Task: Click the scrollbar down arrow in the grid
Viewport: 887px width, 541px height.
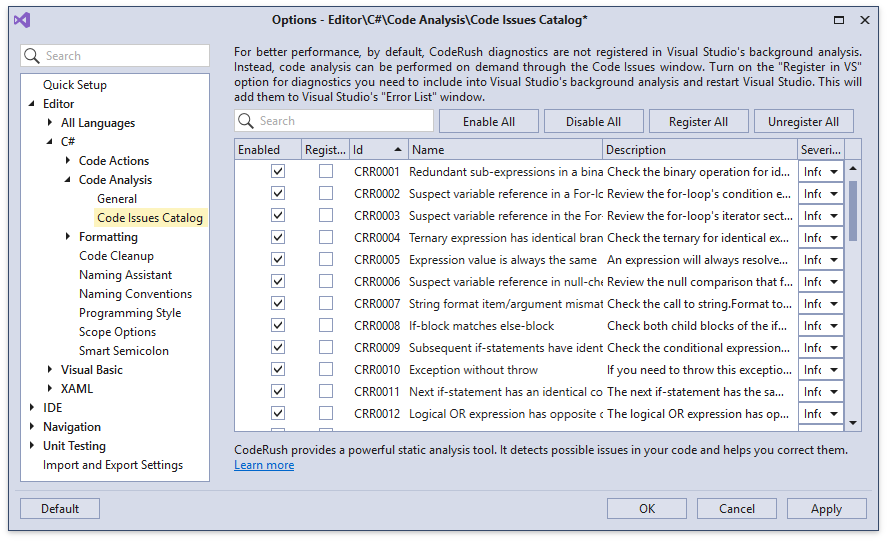Action: pyautogui.click(x=853, y=423)
